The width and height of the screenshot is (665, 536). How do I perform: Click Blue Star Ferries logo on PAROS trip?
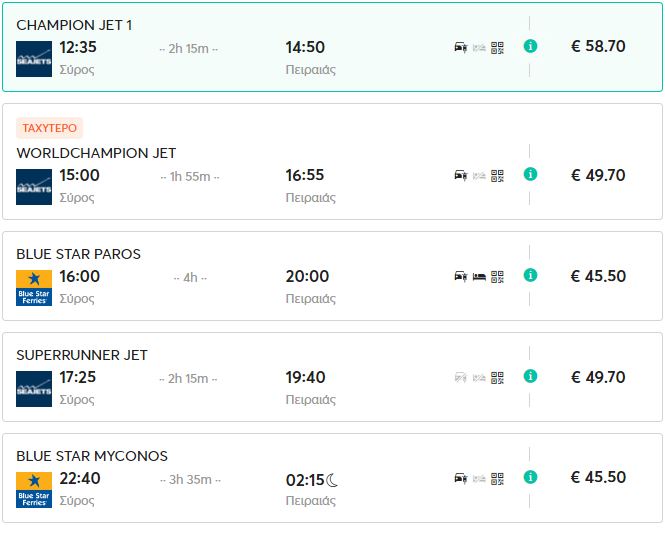[34, 288]
